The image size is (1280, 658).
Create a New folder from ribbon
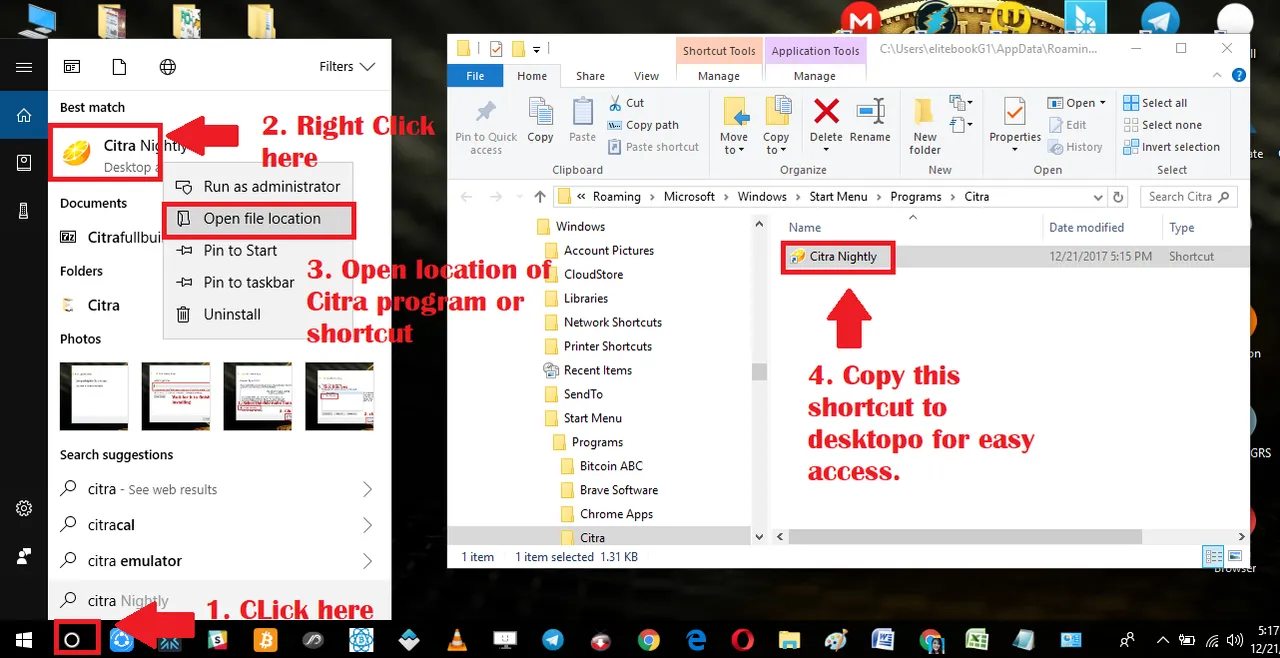click(x=925, y=126)
